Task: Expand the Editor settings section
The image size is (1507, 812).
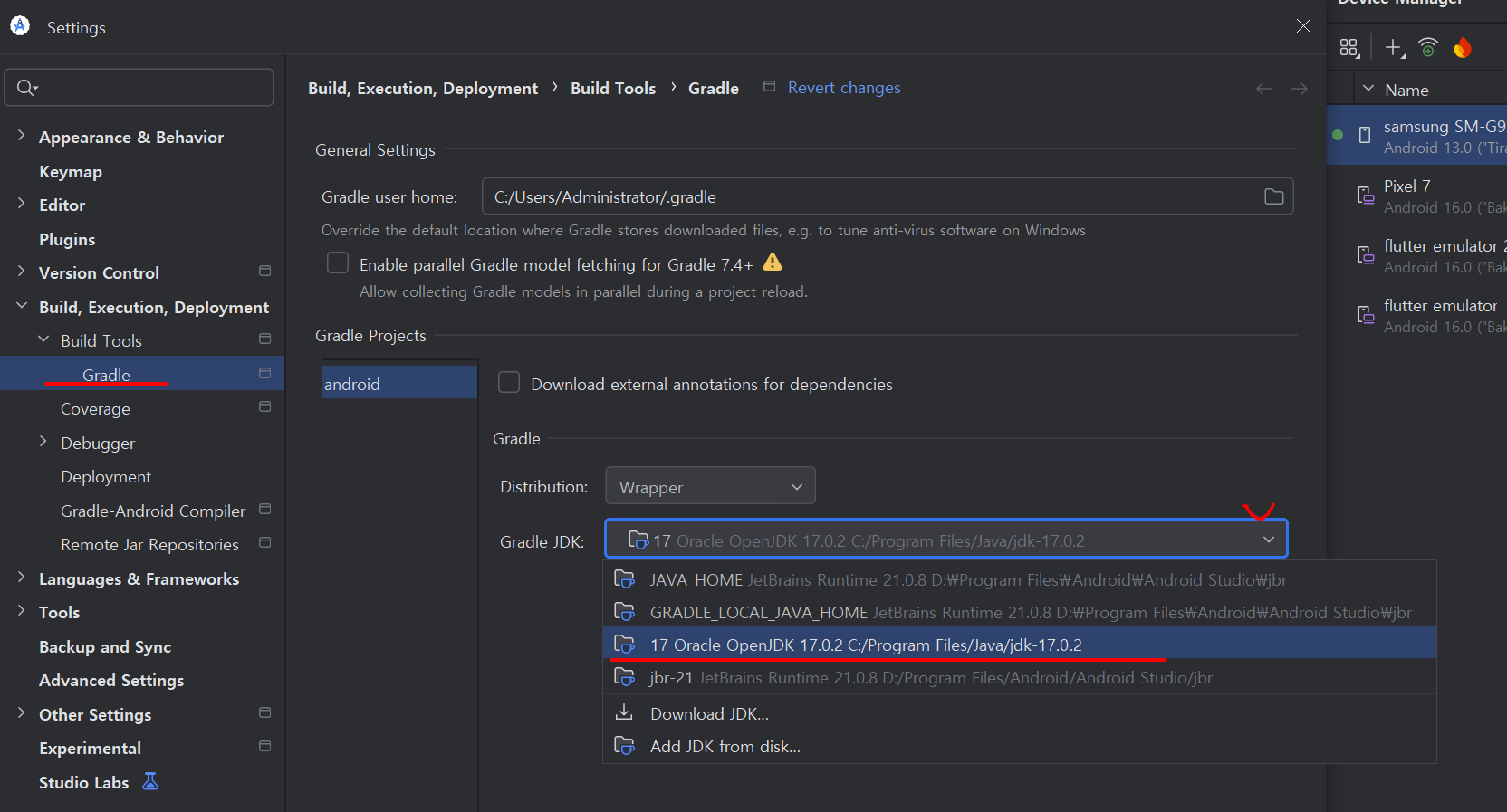Action: (22, 203)
